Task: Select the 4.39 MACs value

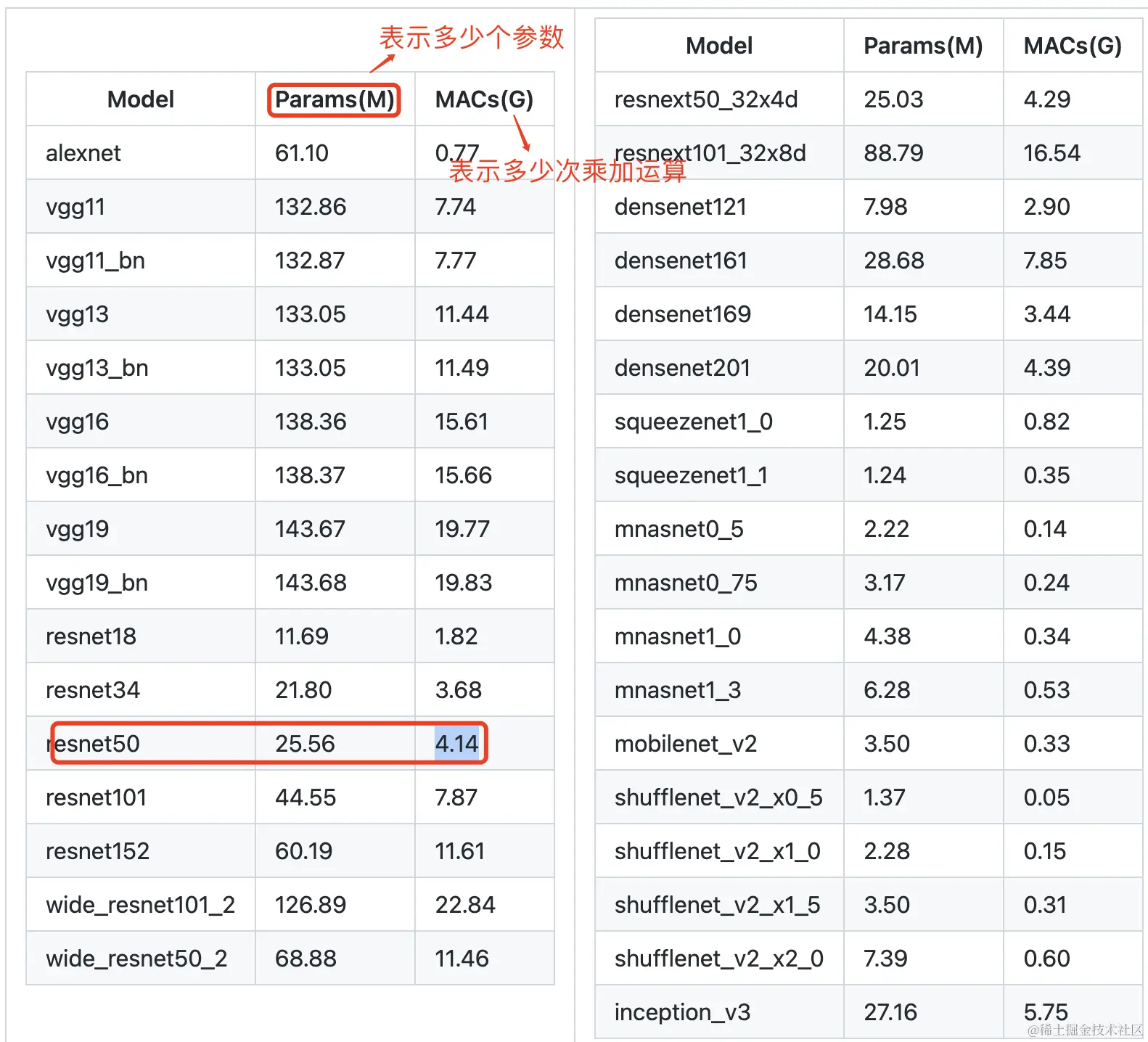Action: (x=1047, y=368)
